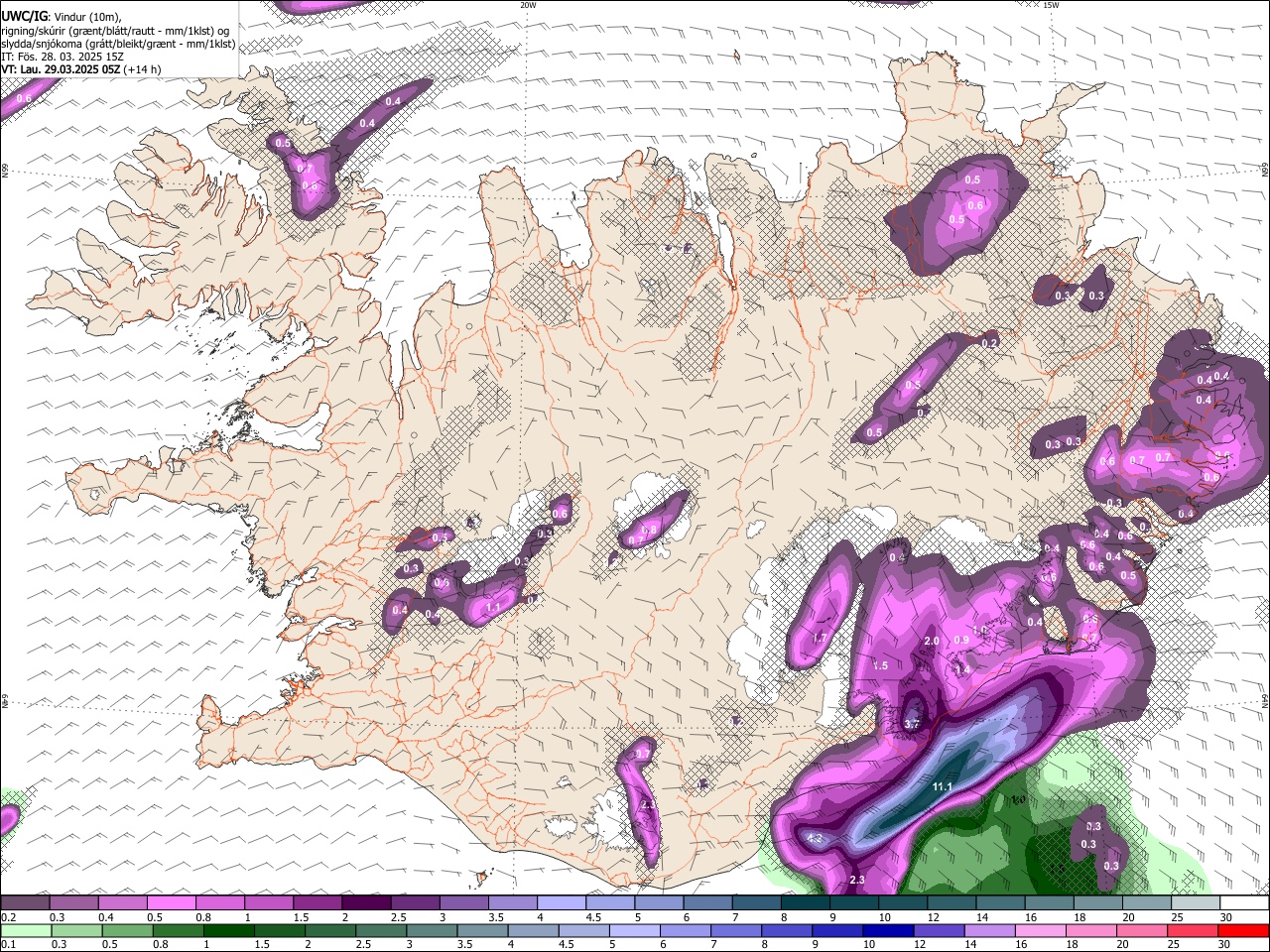Click the "0.2" tick label on the upper scale
This screenshot has height=952, width=1270.
click(x=8, y=917)
